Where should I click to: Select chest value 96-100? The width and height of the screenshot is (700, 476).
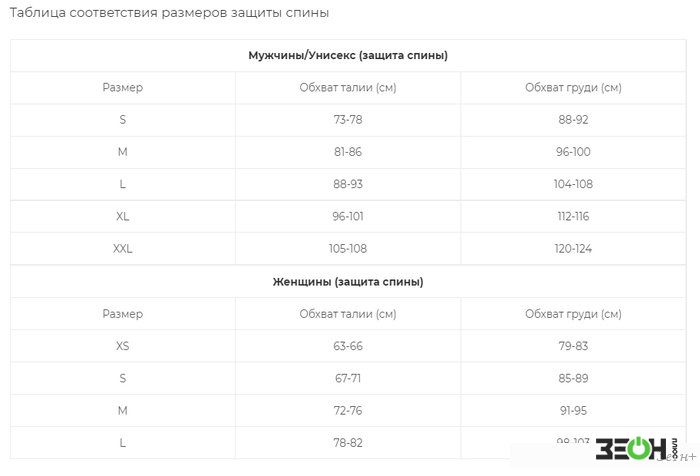click(573, 152)
